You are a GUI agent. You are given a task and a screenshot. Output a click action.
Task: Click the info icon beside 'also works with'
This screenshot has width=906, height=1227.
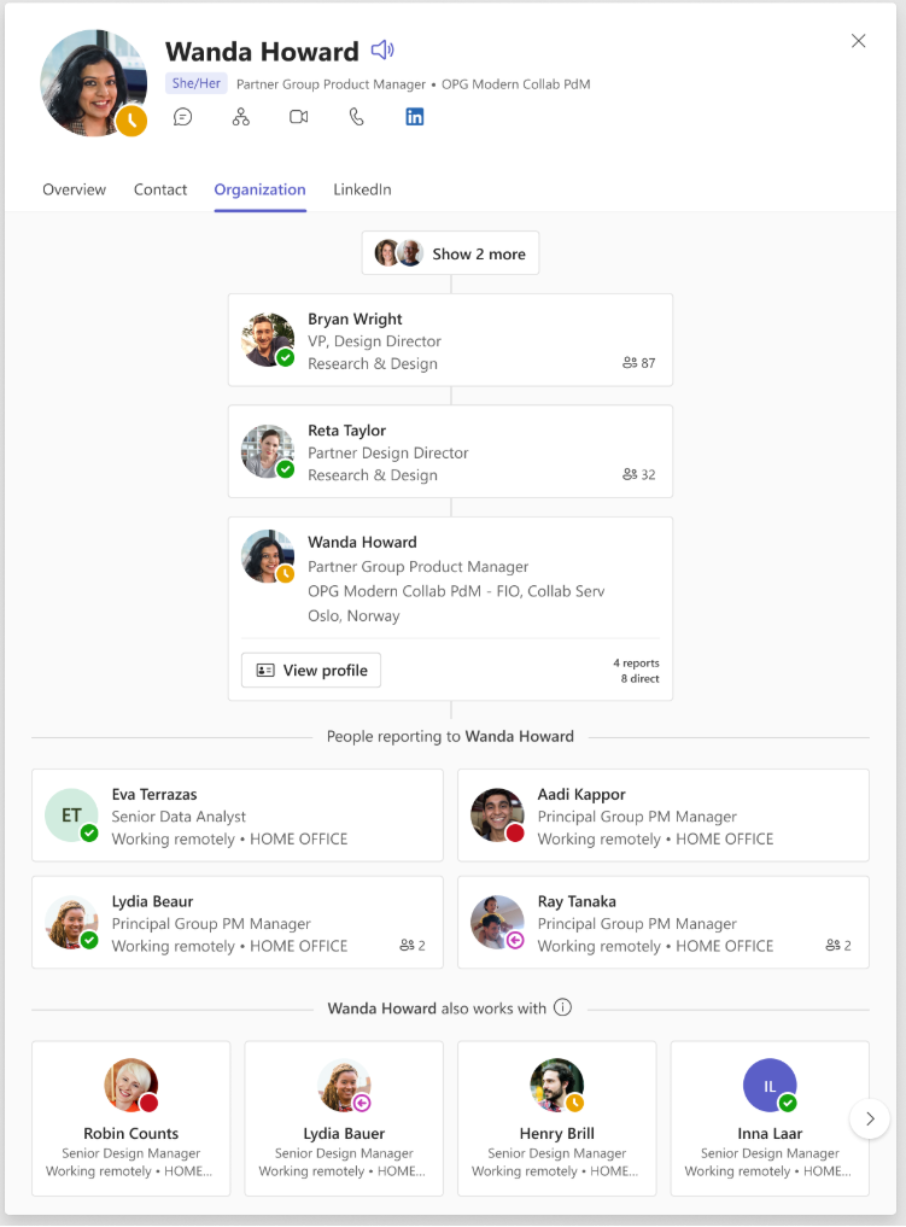click(x=563, y=1007)
